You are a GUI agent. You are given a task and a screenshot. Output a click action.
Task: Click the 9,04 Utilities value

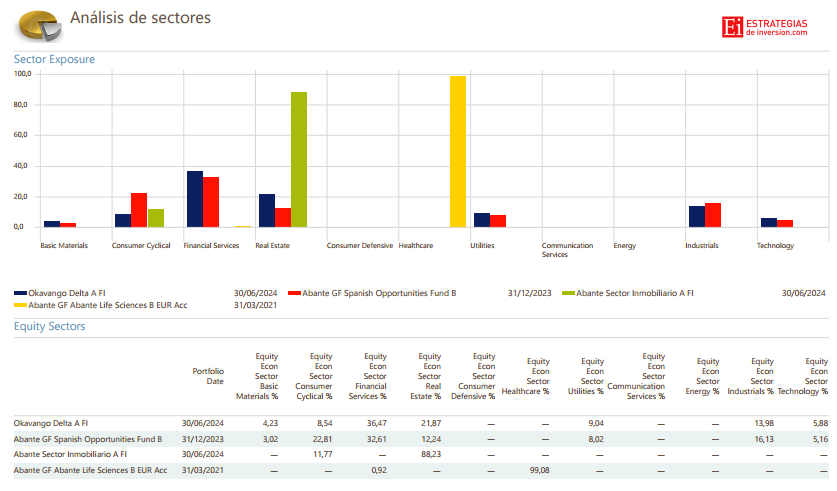[x=596, y=423]
